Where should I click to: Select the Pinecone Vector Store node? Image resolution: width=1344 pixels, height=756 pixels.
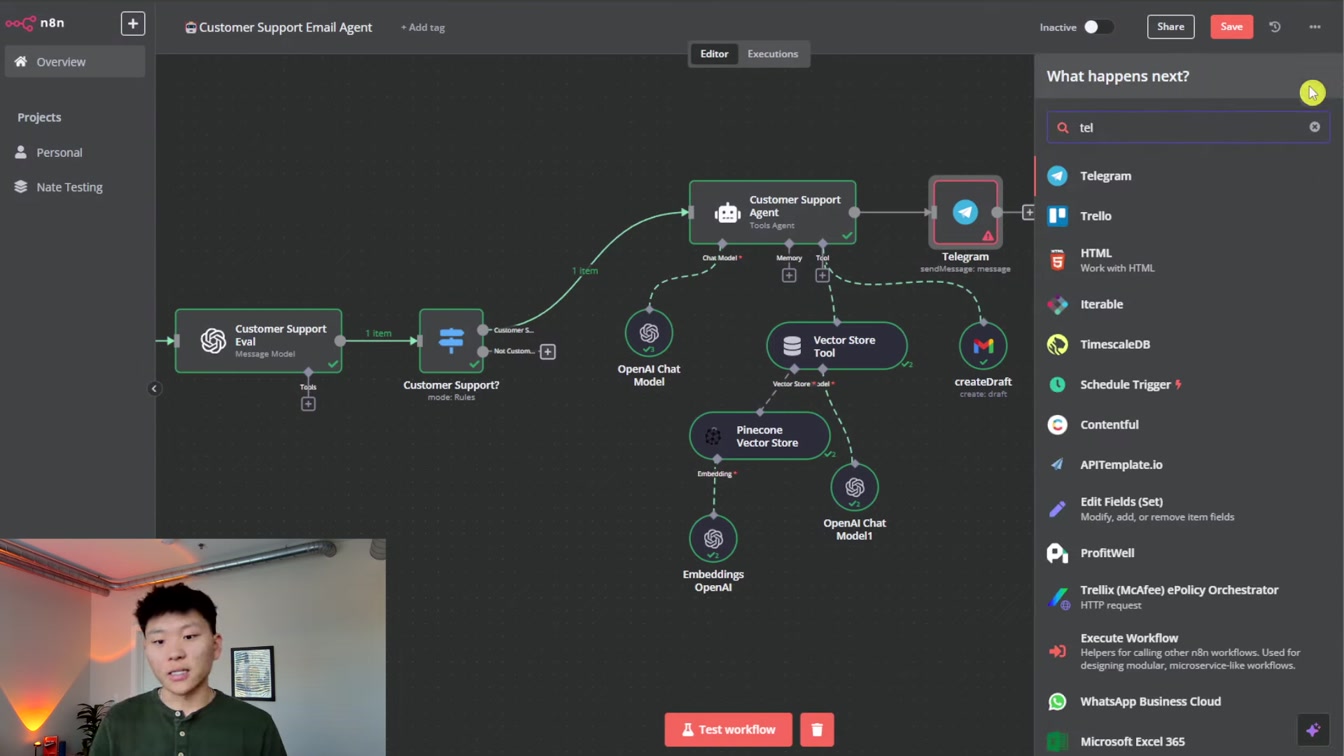(x=759, y=436)
